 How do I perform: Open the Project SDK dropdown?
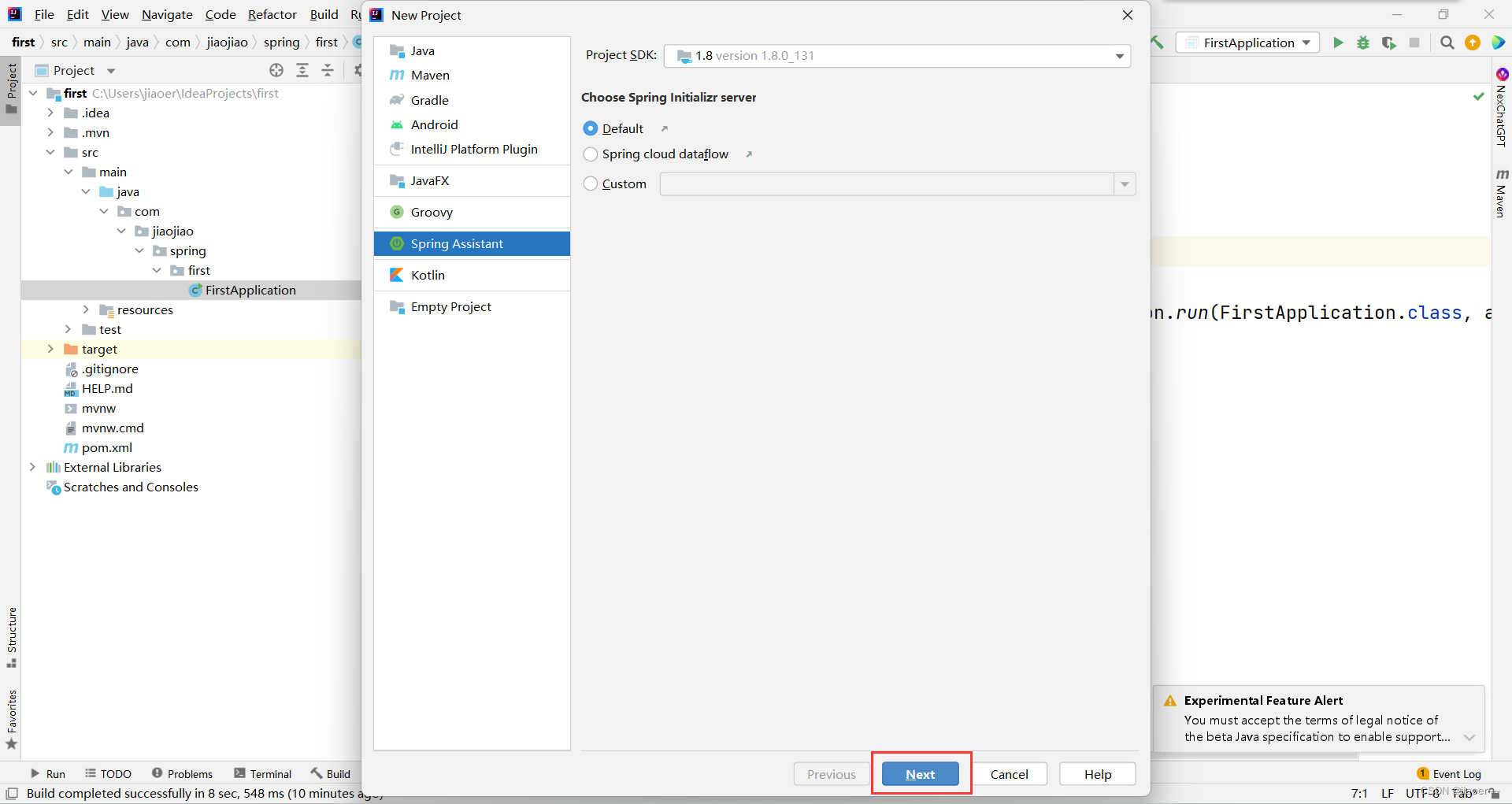(x=897, y=56)
